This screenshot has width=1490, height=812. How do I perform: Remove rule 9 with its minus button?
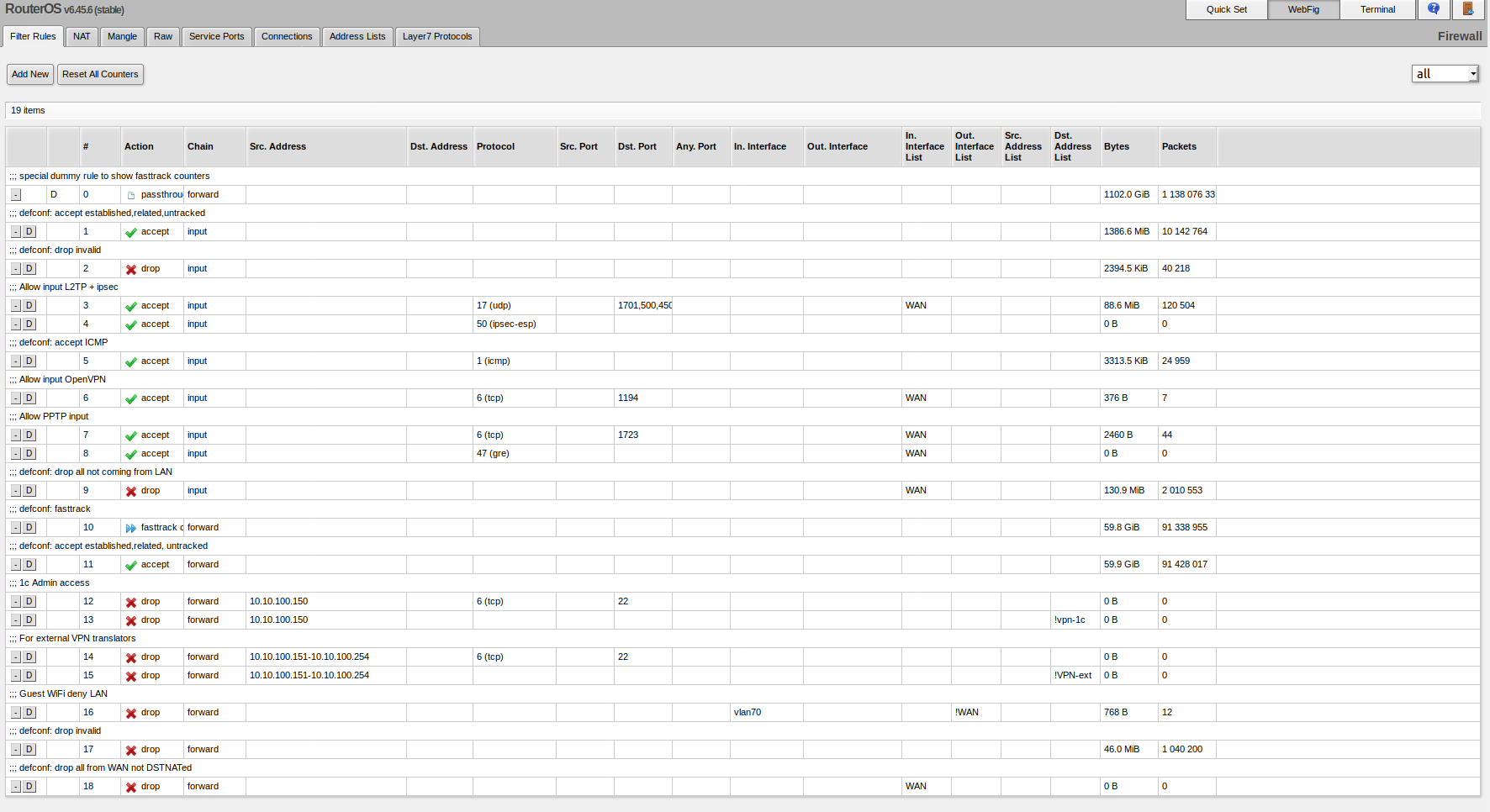click(16, 490)
